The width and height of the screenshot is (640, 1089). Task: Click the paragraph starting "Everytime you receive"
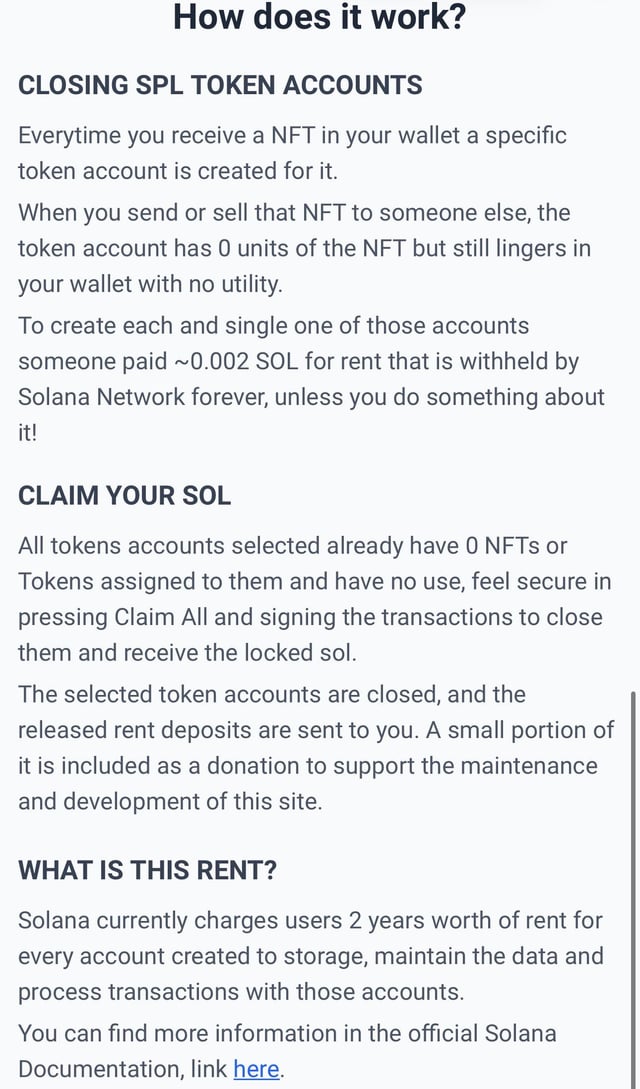click(x=292, y=152)
